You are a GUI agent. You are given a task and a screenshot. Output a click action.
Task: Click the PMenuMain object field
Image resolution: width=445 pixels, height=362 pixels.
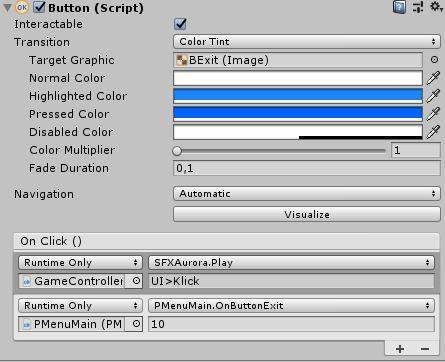[72, 324]
